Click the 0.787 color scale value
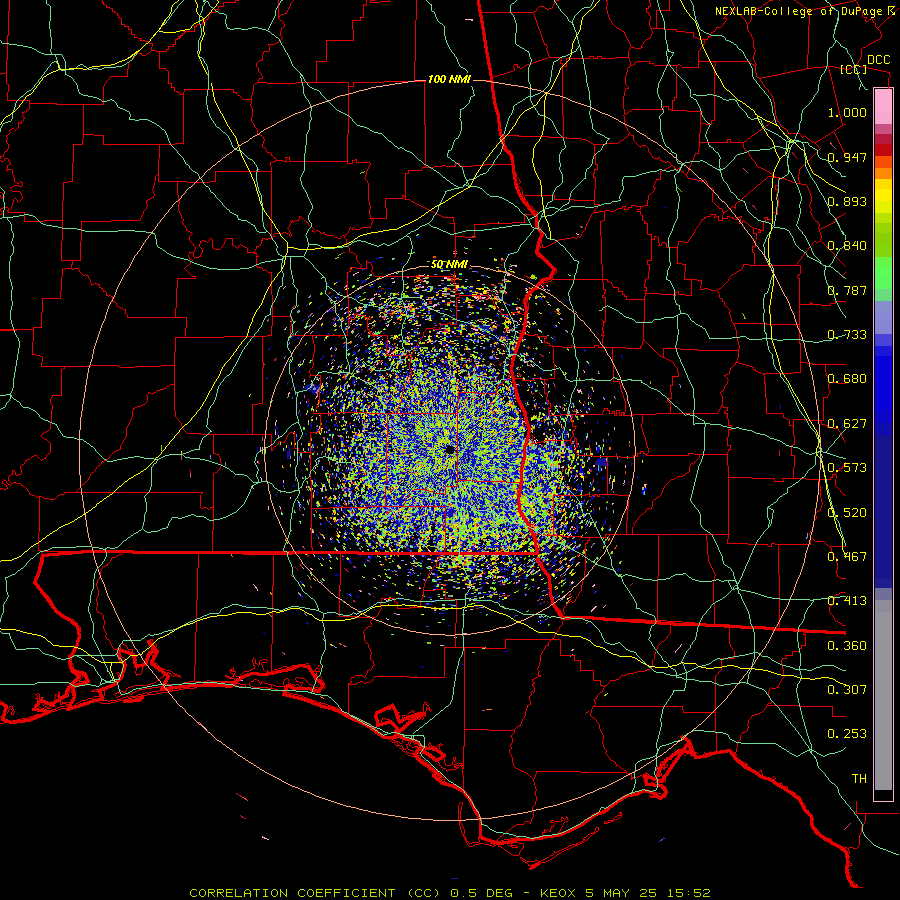 coord(847,290)
